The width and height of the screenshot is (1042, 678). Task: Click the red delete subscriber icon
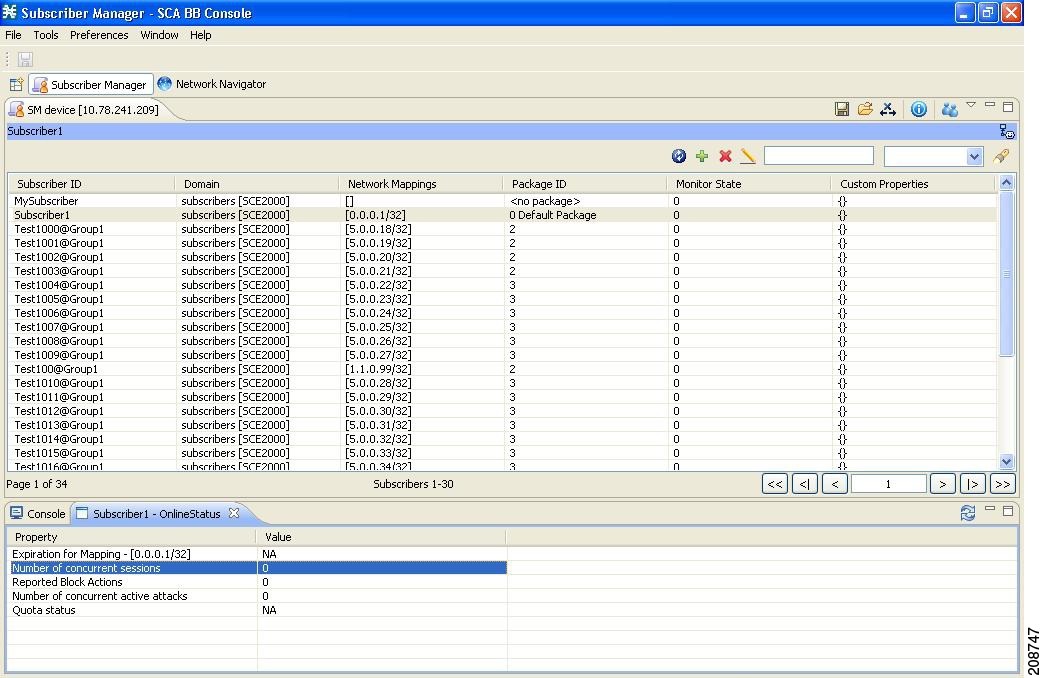coord(725,156)
